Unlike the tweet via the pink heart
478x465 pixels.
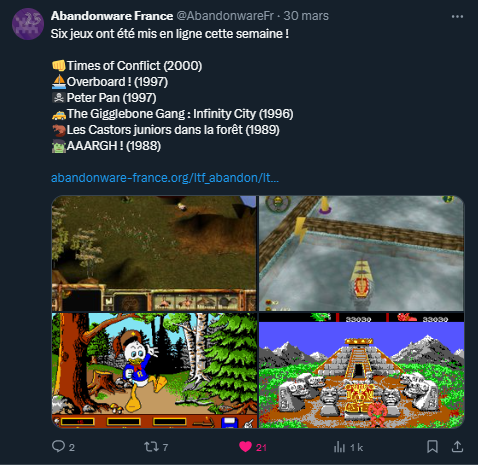(245, 447)
